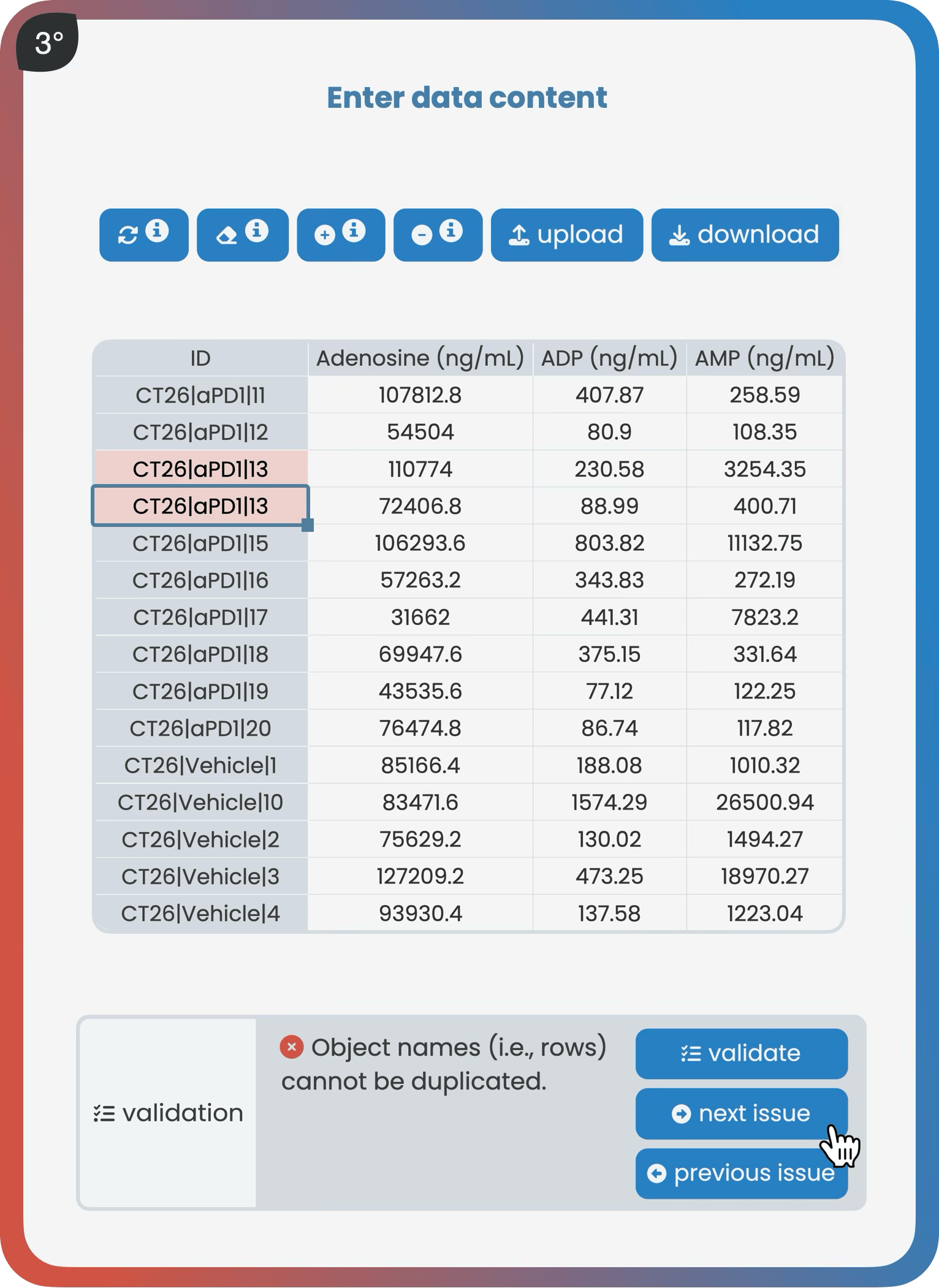Select the ID column header
This screenshot has height=1288, width=939.
(200, 358)
